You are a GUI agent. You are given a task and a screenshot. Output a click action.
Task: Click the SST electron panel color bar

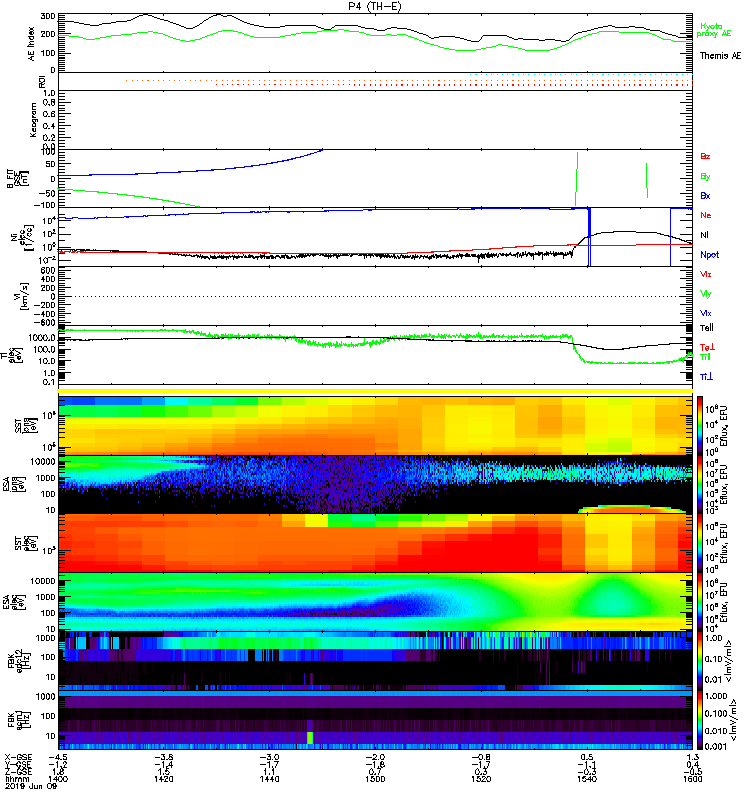700,543
